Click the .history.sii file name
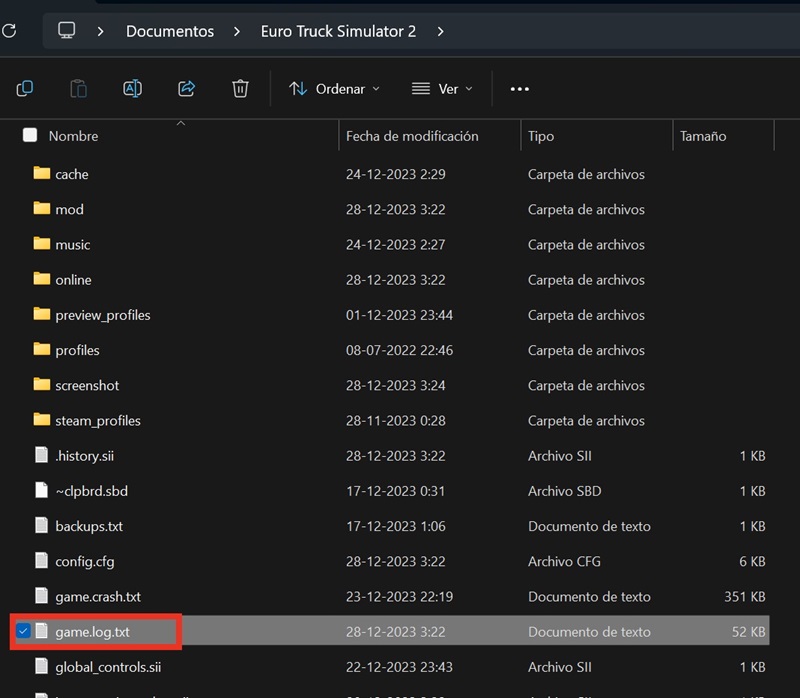The width and height of the screenshot is (800, 698). coord(85,456)
